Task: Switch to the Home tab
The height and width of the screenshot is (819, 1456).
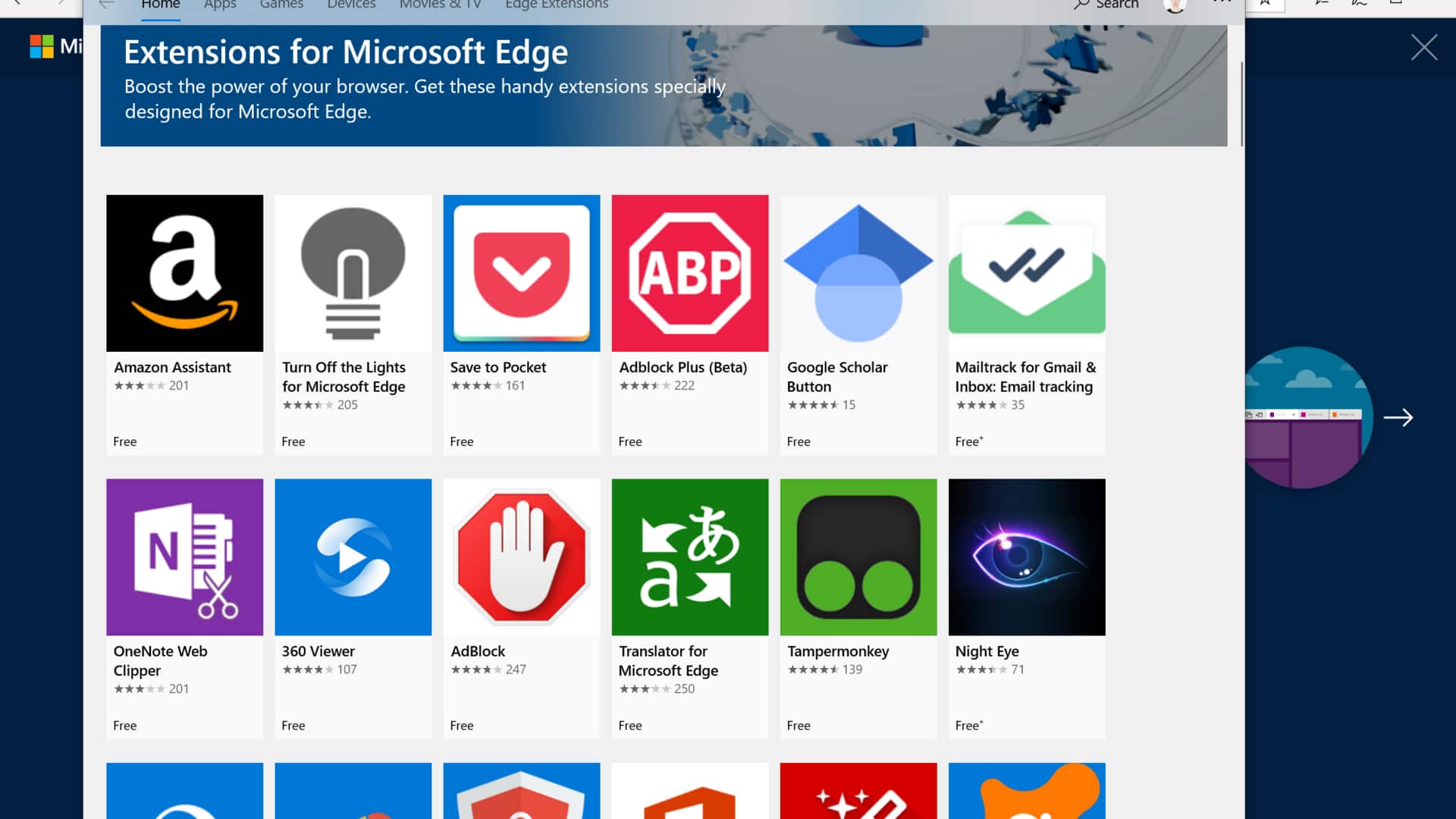Action: [x=161, y=5]
